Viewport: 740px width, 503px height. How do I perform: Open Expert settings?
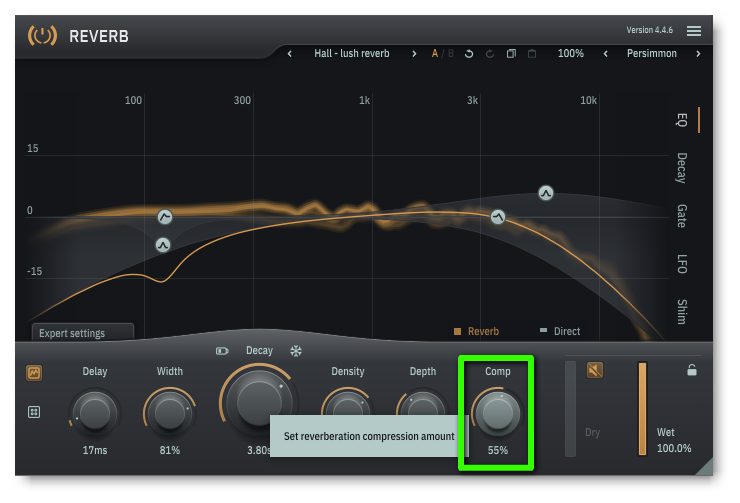(83, 332)
